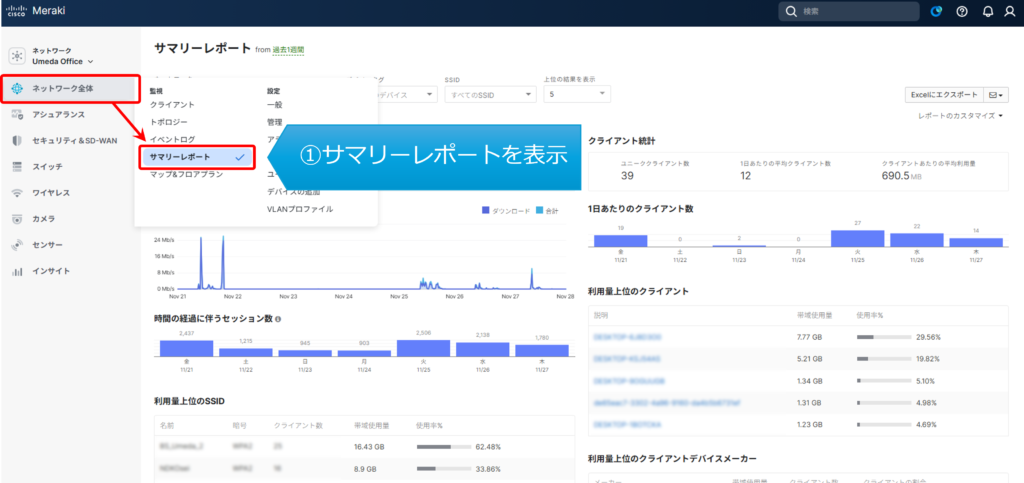The height and width of the screenshot is (483, 1024).
Task: Open the top results count dropdown
Action: click(x=577, y=94)
